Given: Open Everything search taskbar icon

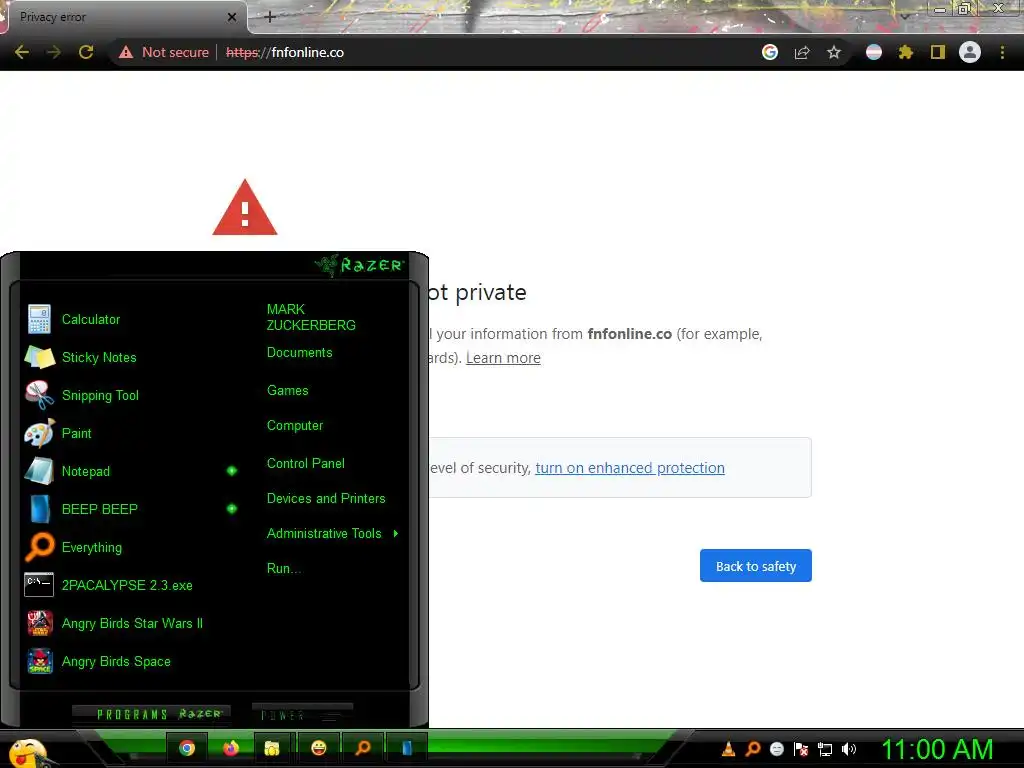Looking at the screenshot, I should point(362,748).
